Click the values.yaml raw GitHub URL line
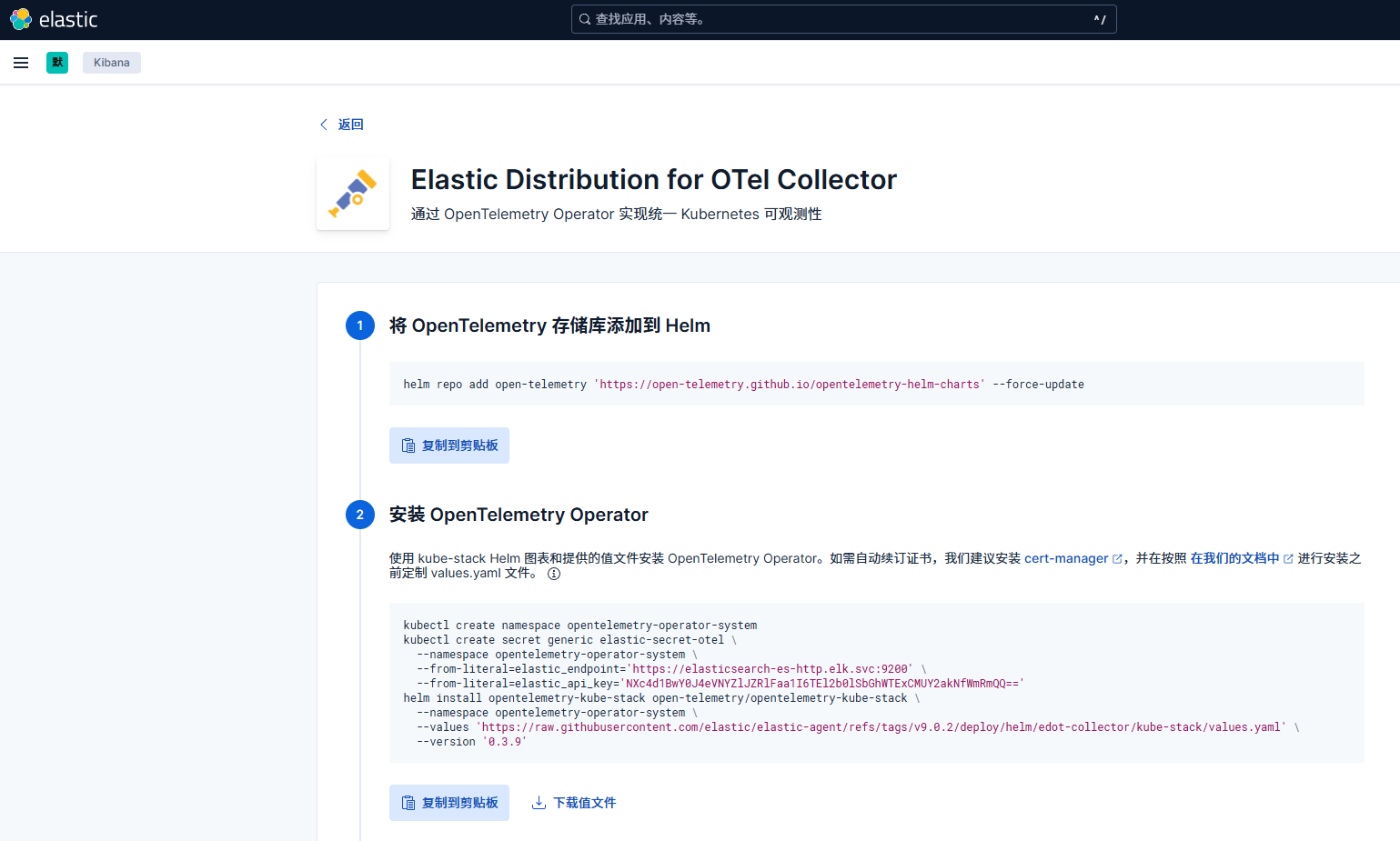 coord(858,727)
